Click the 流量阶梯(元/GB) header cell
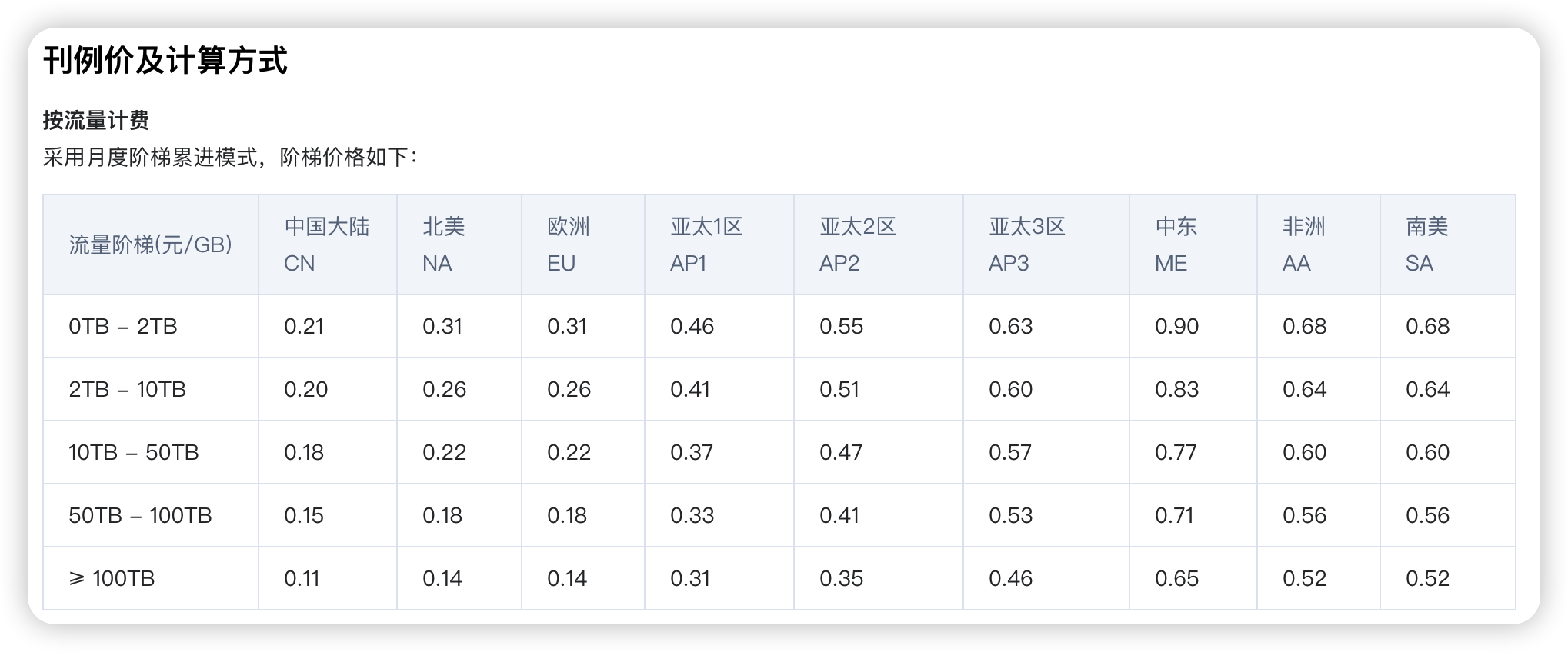Image resolution: width=1568 pixels, height=652 pixels. point(151,244)
